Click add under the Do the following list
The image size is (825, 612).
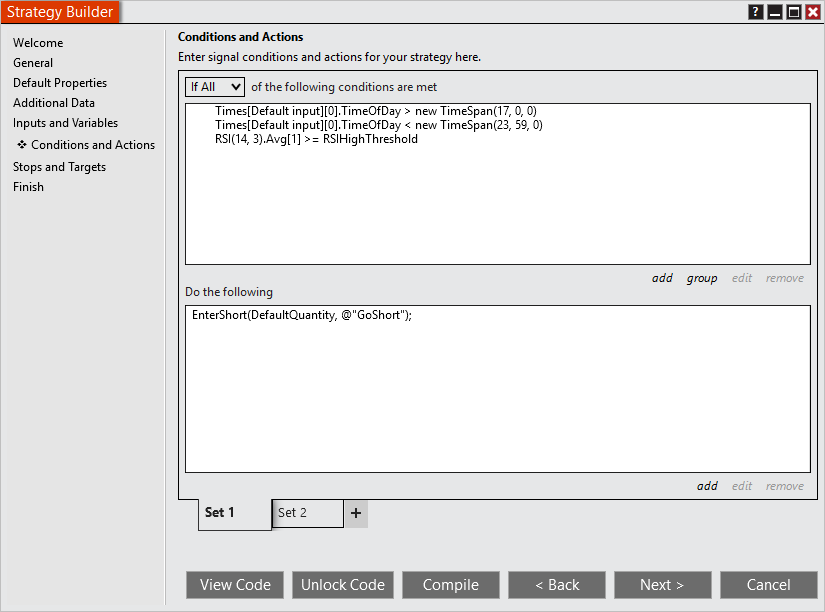click(707, 486)
